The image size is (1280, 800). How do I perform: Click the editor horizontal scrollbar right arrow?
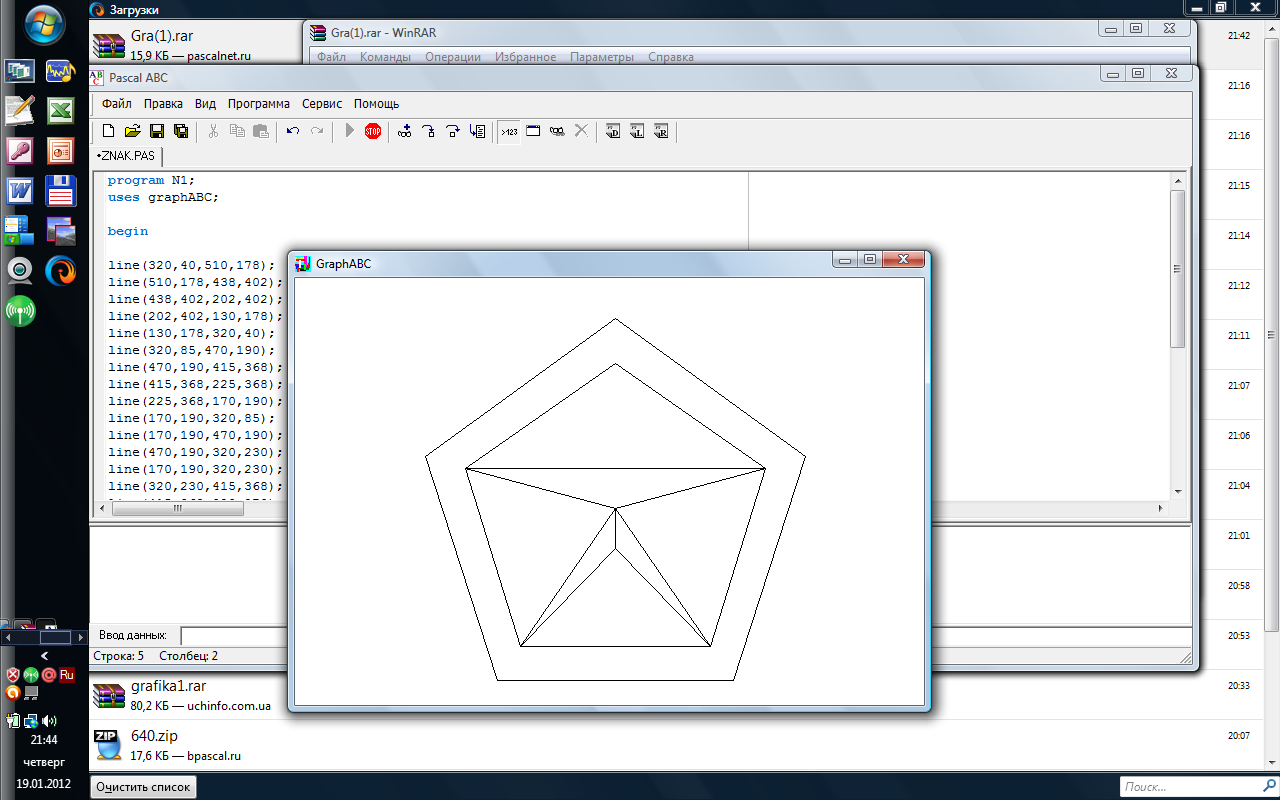(x=1160, y=508)
